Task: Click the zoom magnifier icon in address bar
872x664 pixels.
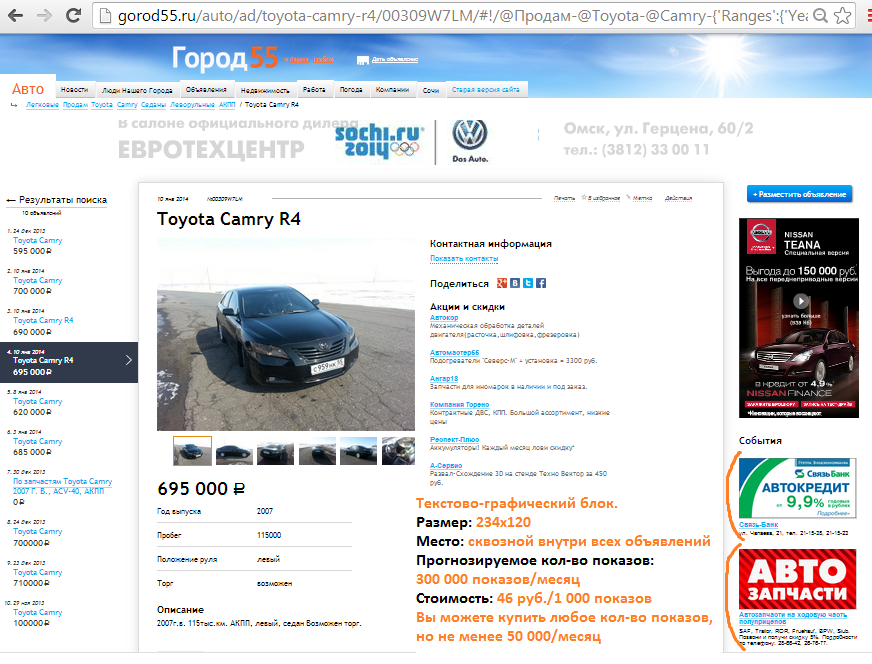Action: [820, 16]
